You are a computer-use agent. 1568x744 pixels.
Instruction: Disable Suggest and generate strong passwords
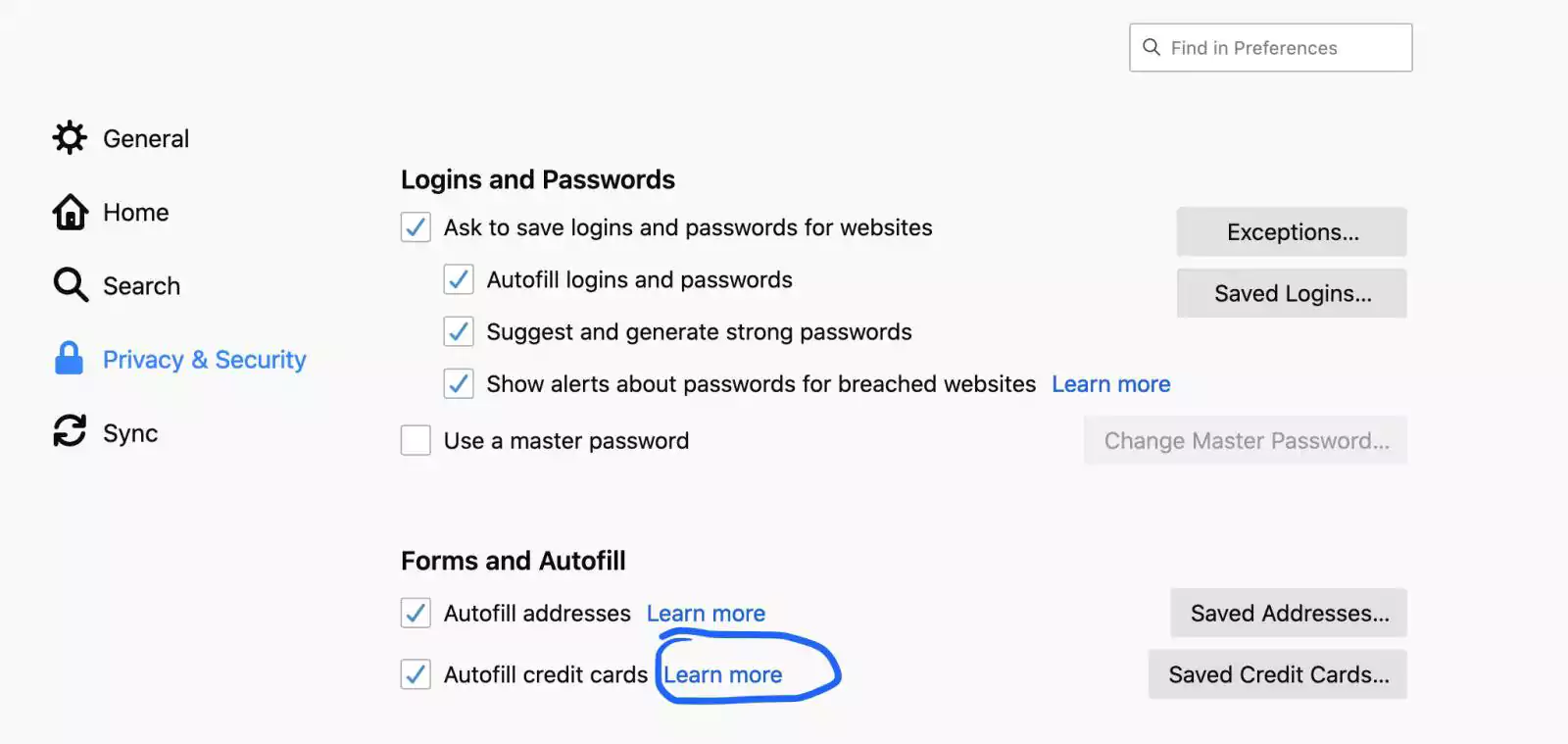point(459,331)
